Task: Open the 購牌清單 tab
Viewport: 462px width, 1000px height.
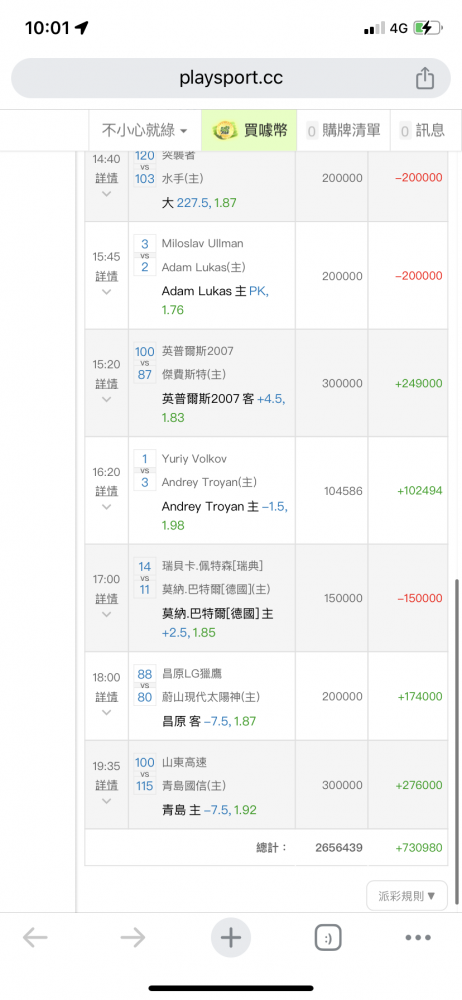Action: 344,130
